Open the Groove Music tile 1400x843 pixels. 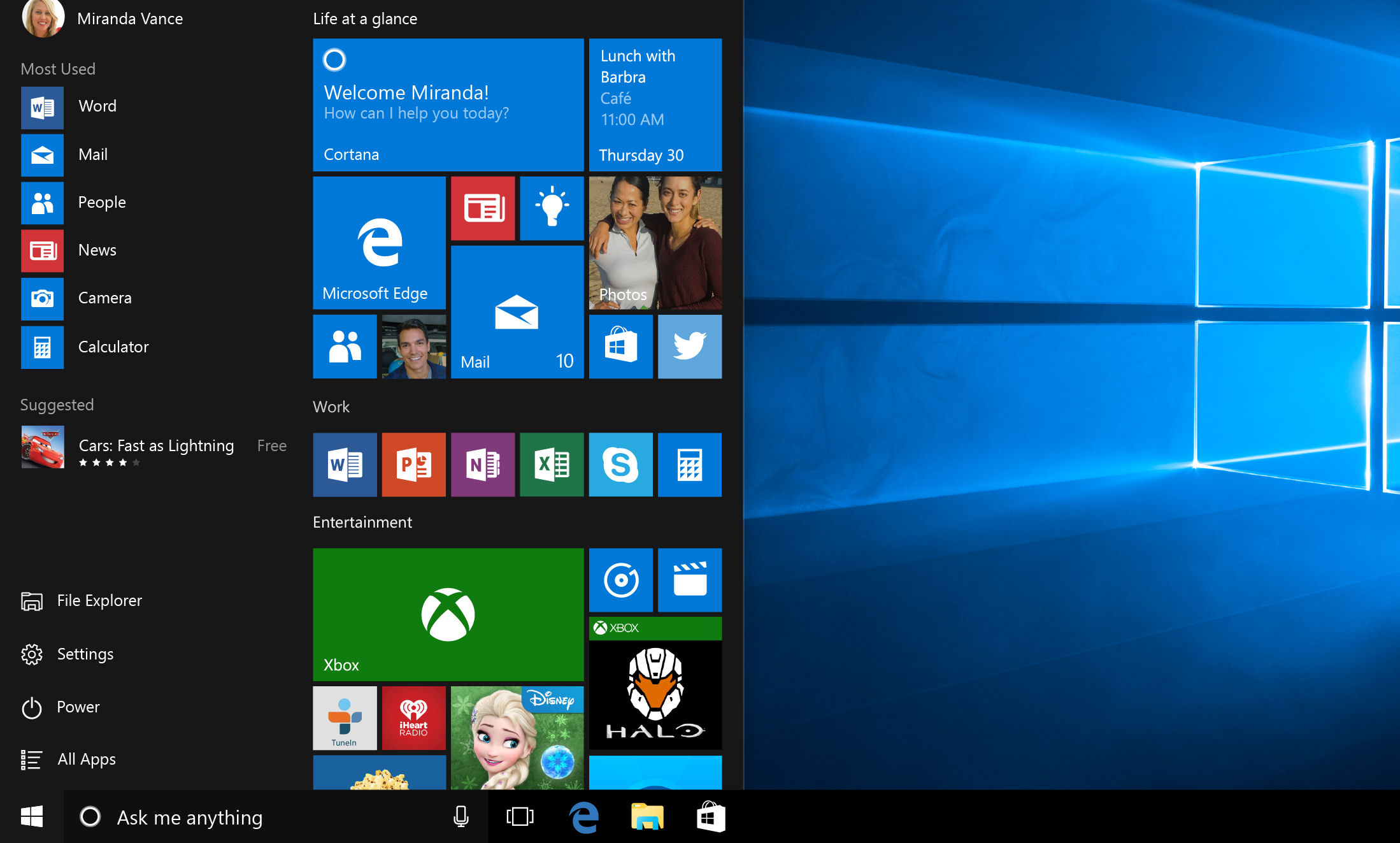620,580
